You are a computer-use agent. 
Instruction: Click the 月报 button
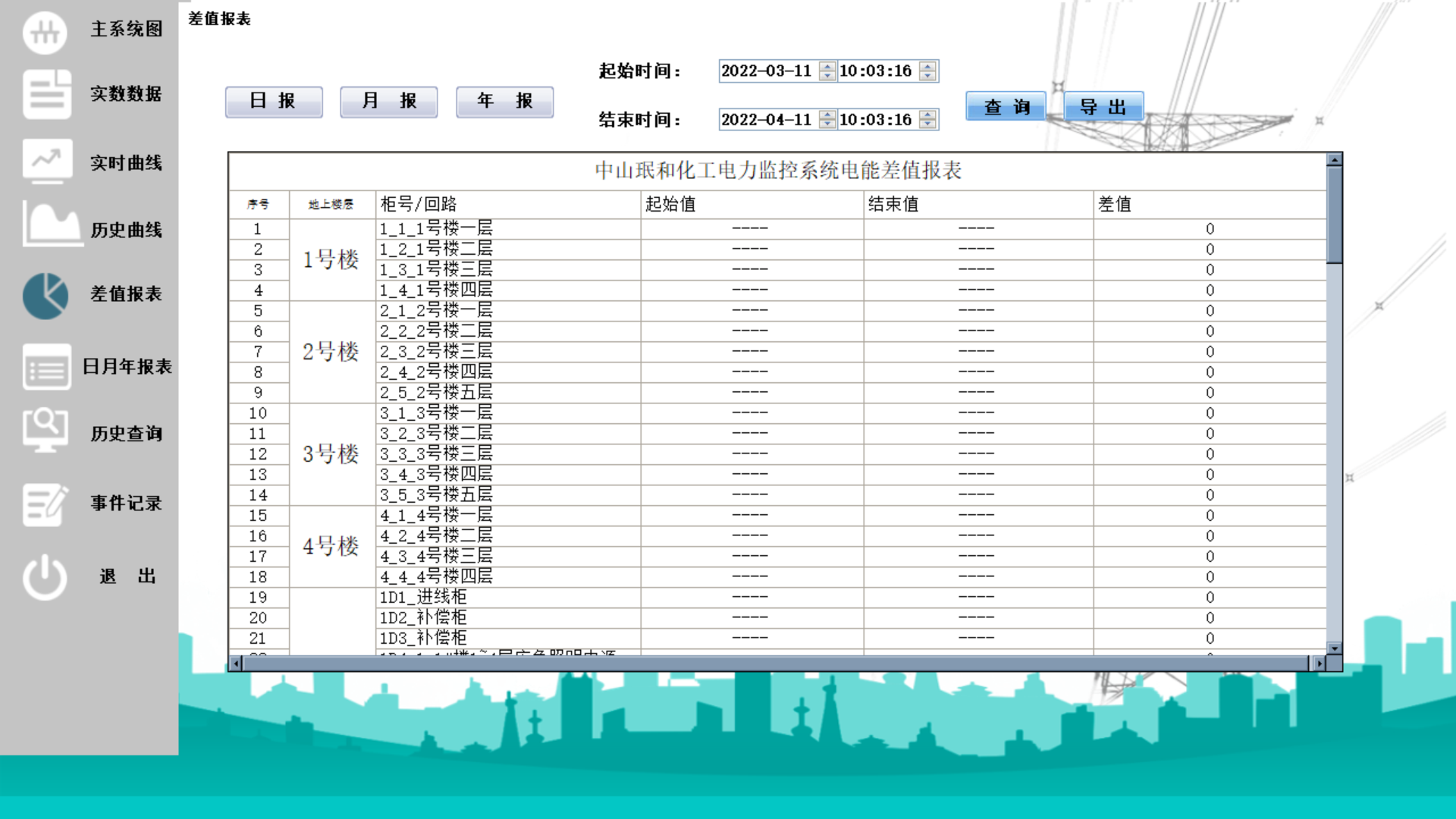pos(389,101)
